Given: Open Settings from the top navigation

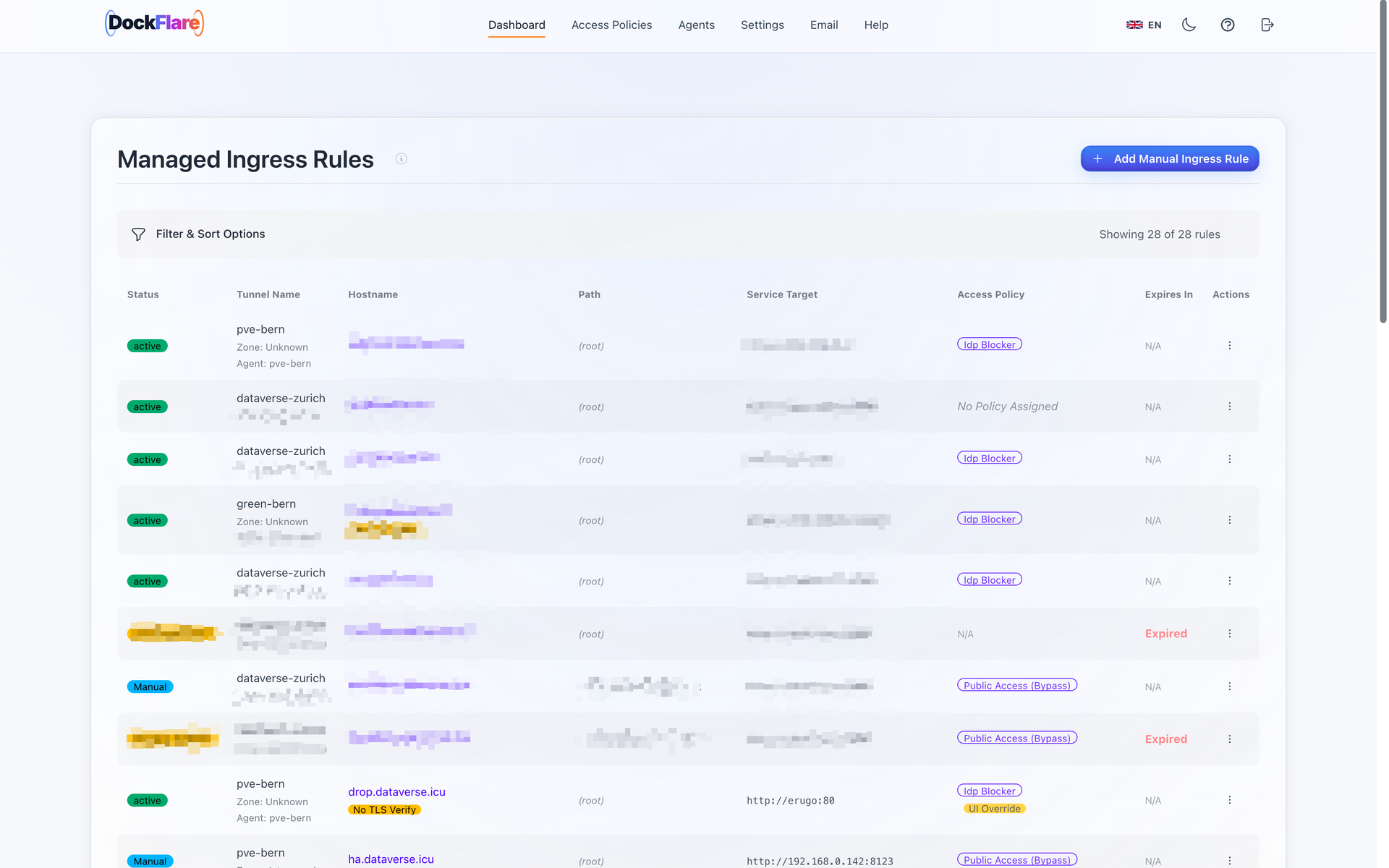Looking at the screenshot, I should pyautogui.click(x=762, y=25).
